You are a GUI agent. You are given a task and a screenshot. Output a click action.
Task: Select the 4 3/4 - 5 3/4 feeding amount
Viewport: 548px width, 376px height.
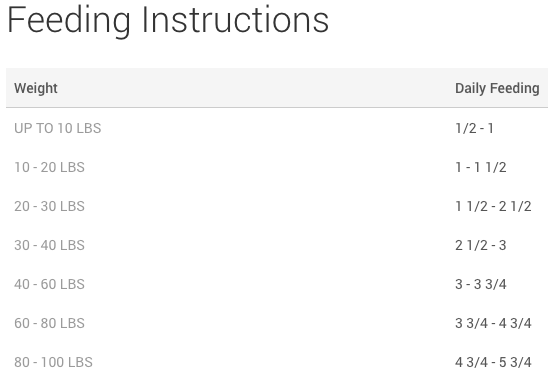click(x=493, y=362)
